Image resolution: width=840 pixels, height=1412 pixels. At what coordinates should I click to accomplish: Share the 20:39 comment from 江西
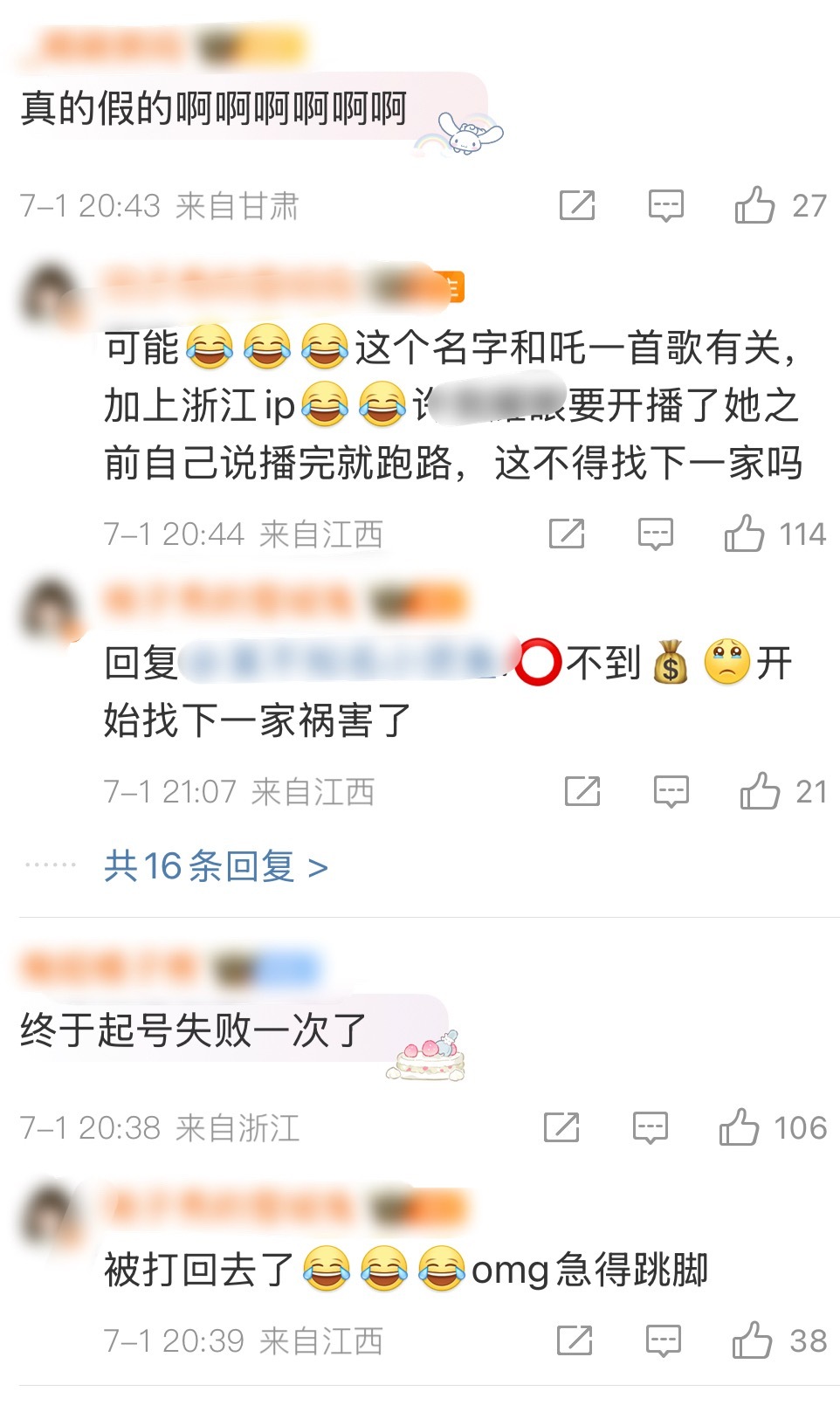pyautogui.click(x=574, y=1340)
